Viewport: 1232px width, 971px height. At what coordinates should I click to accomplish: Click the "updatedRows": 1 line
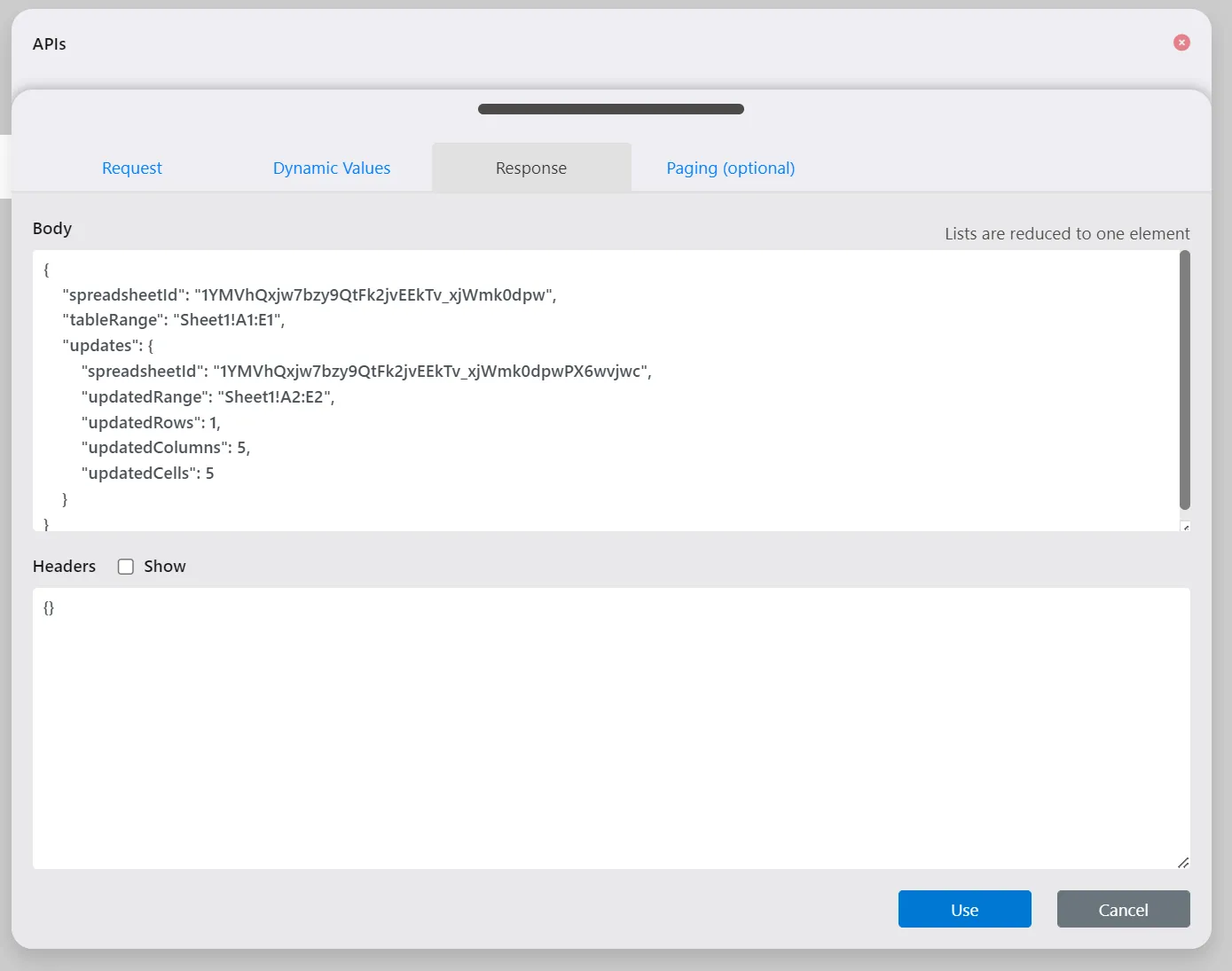pos(151,422)
